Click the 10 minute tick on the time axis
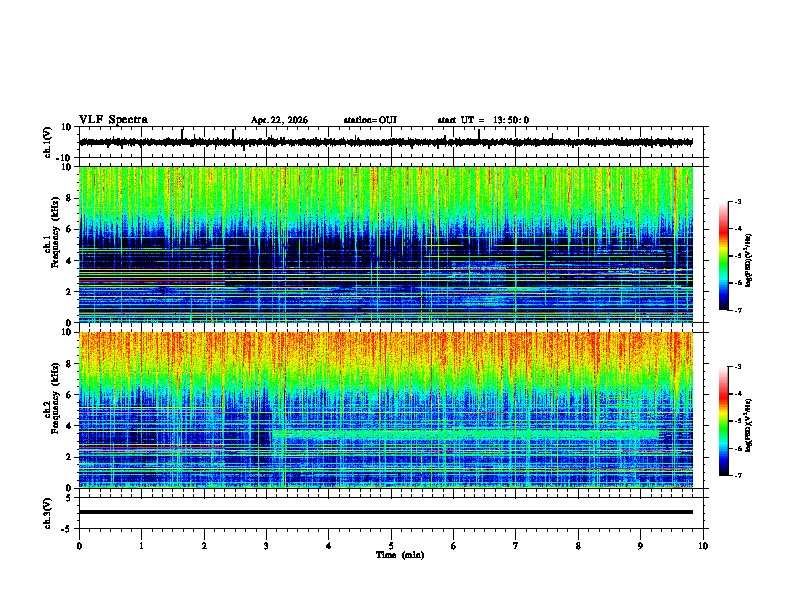Image resolution: width=792 pixels, height=612 pixels. point(703,546)
